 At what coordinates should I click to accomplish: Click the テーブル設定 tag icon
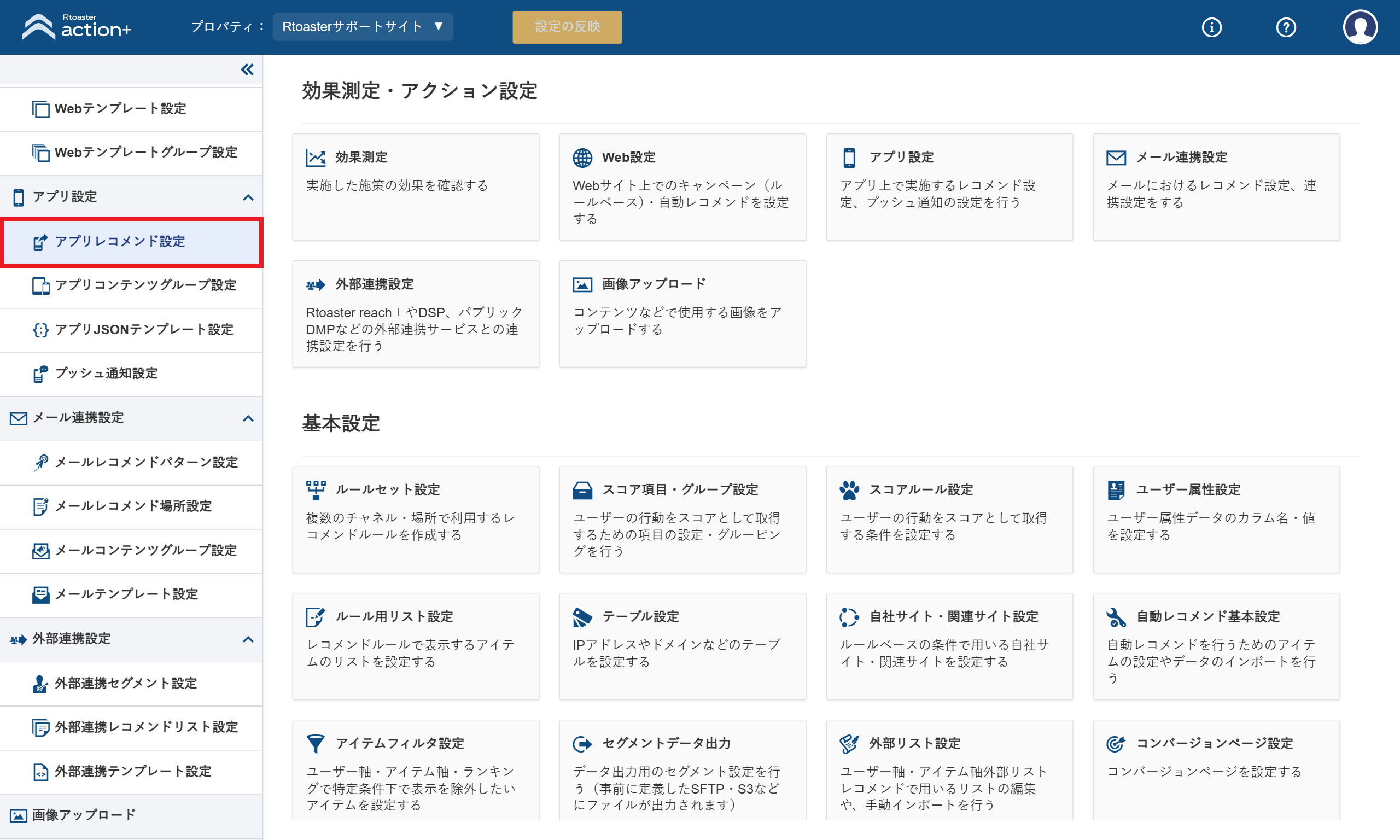(582, 617)
